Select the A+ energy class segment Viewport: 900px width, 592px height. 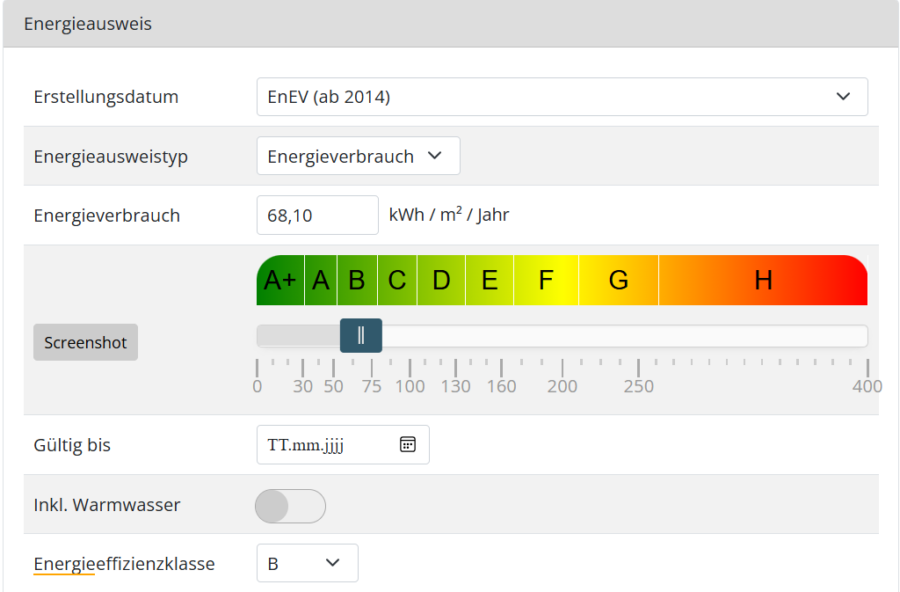pos(281,281)
